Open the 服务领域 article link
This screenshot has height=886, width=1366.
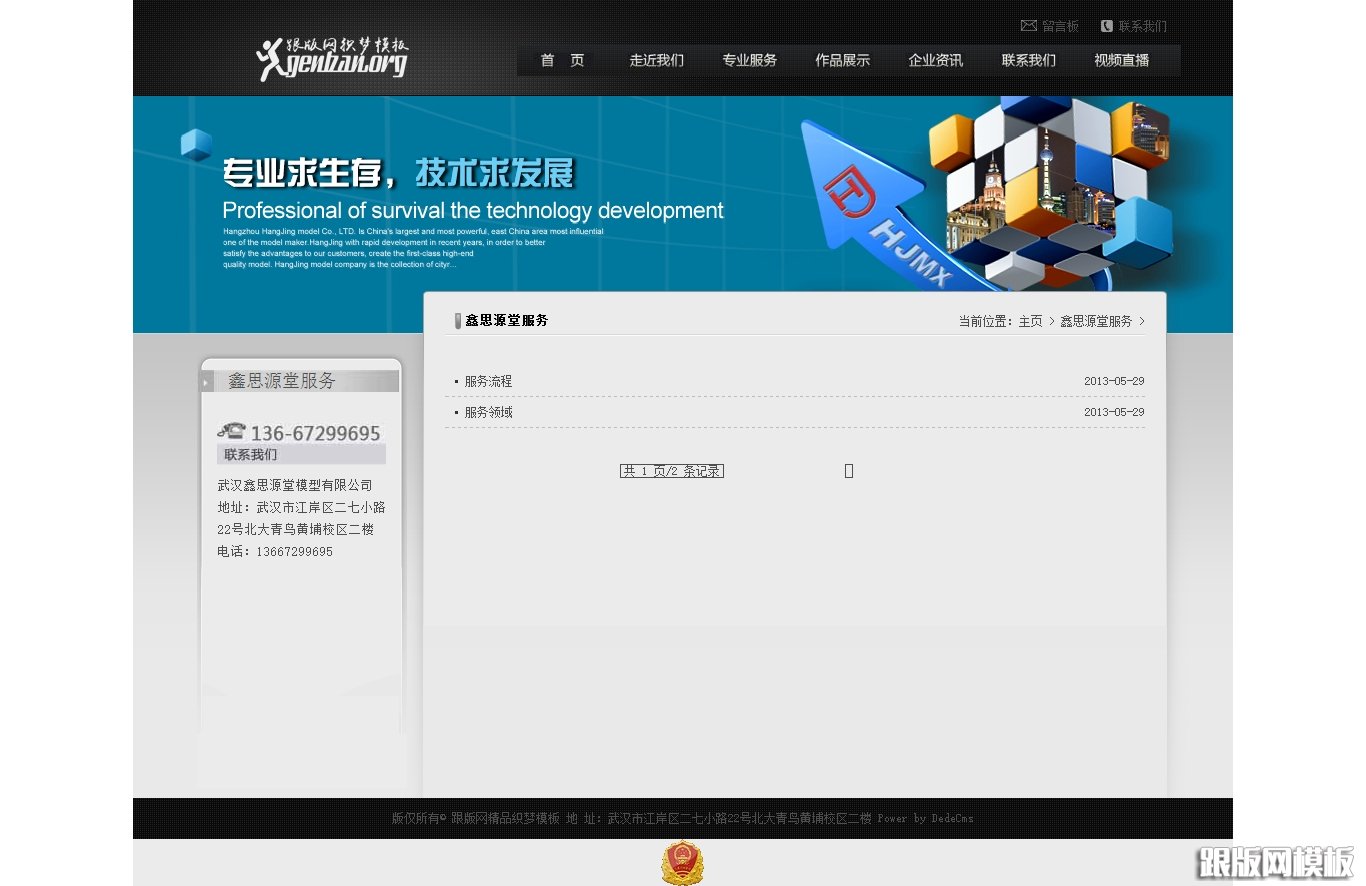[488, 412]
